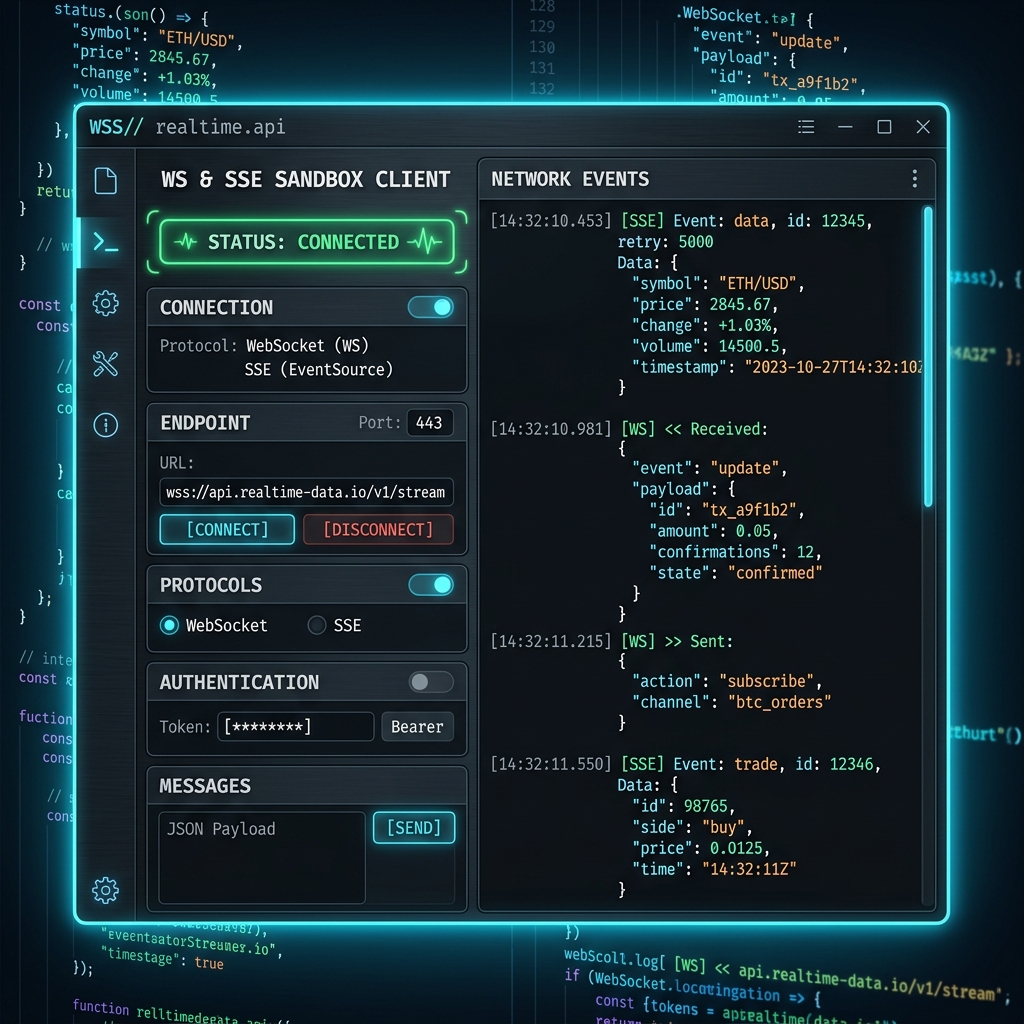Click the 'NETWORK EVENTS' panel title
Image resolution: width=1024 pixels, height=1024 pixels.
coord(570,179)
